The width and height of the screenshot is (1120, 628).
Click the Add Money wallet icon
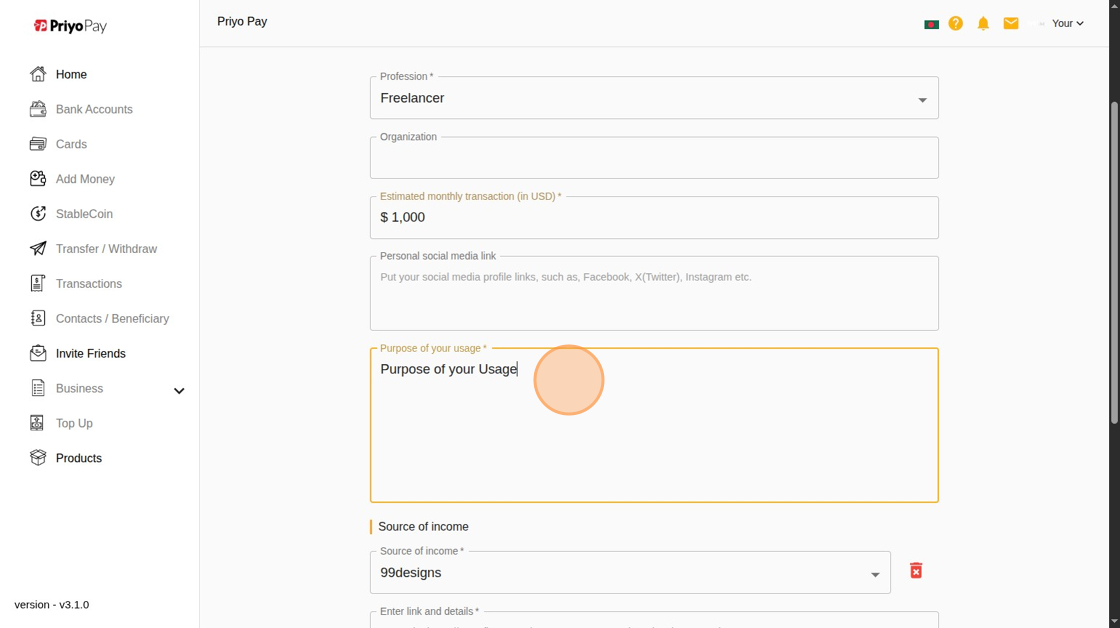tap(38, 179)
